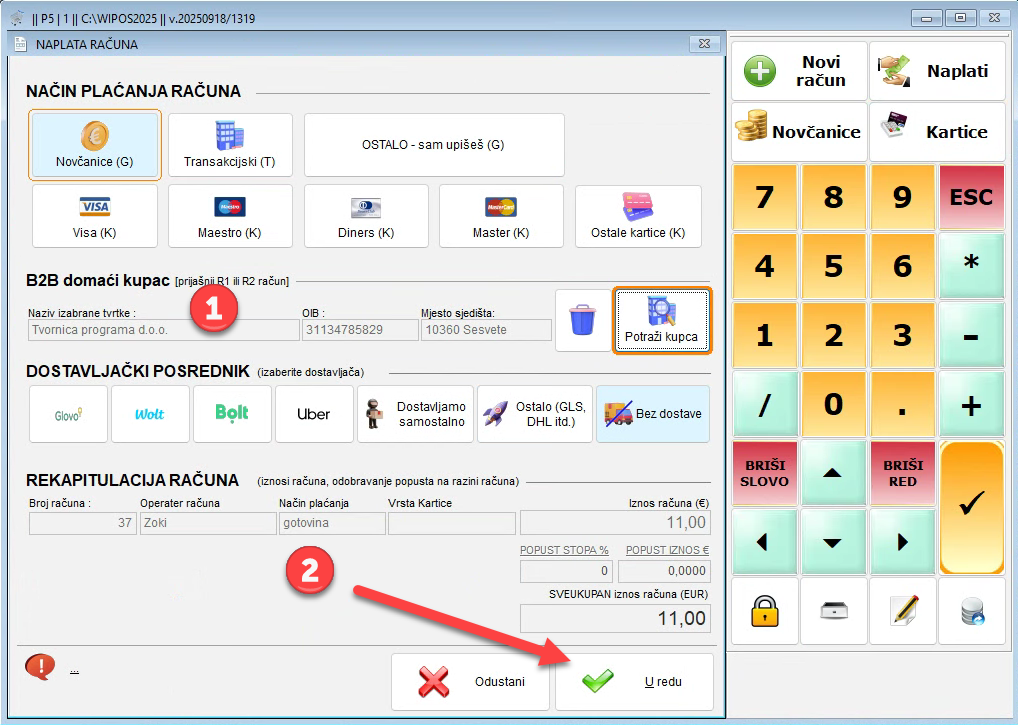
Task: Click the notepad with pencil icon
Action: (903, 611)
